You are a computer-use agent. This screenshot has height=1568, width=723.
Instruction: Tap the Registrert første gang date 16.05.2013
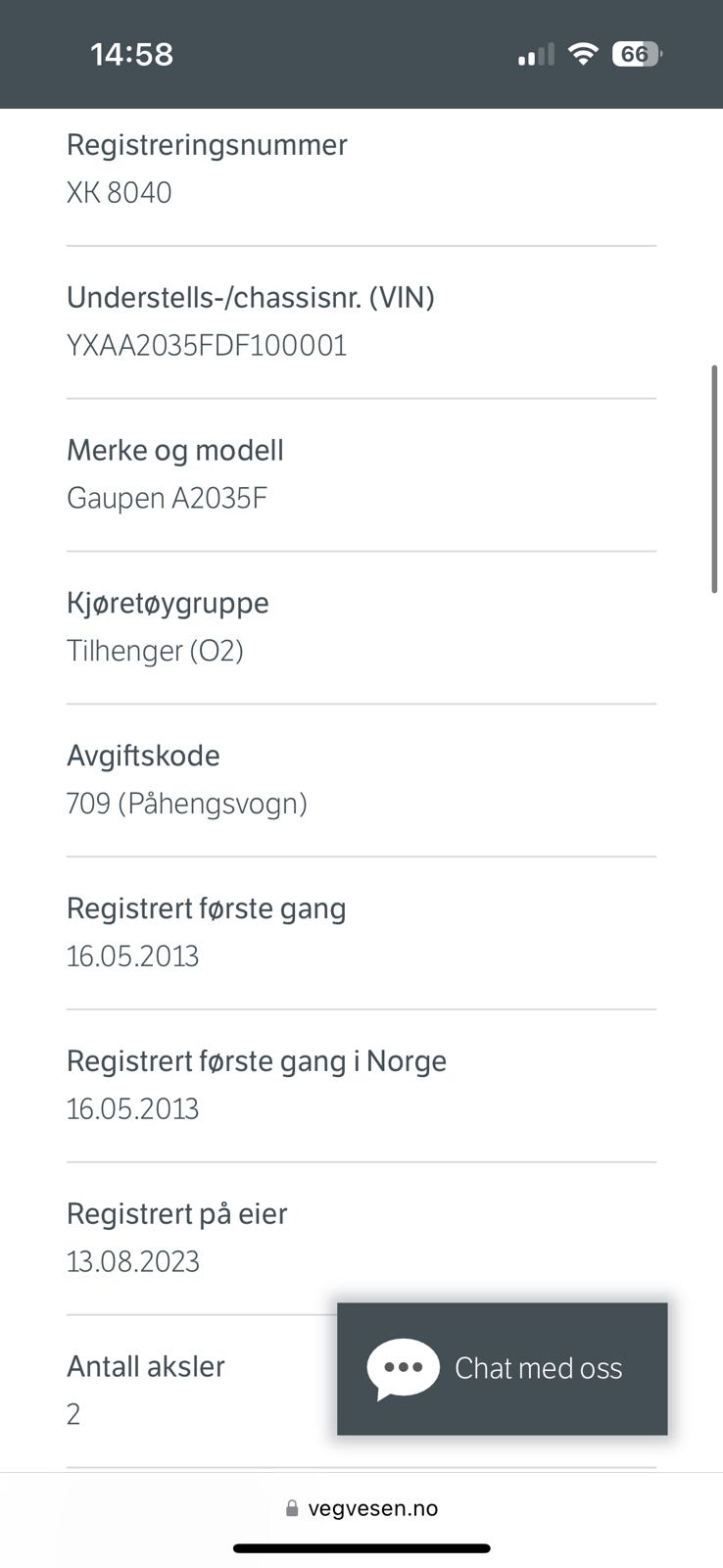(x=132, y=956)
